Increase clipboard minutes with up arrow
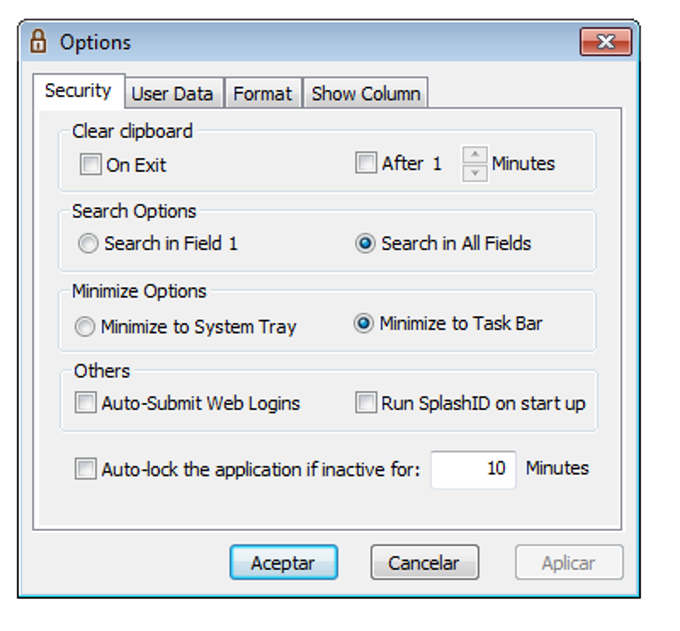 [475, 155]
